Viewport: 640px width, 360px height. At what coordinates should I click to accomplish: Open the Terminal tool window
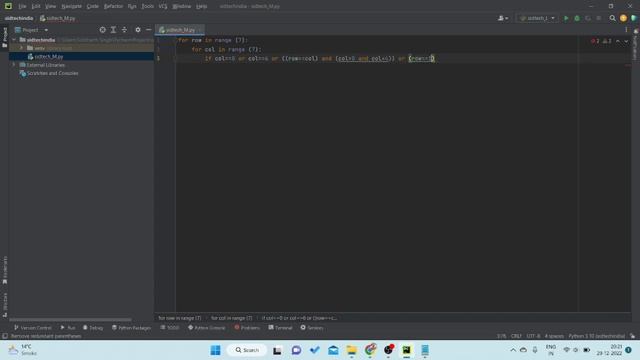click(x=280, y=328)
